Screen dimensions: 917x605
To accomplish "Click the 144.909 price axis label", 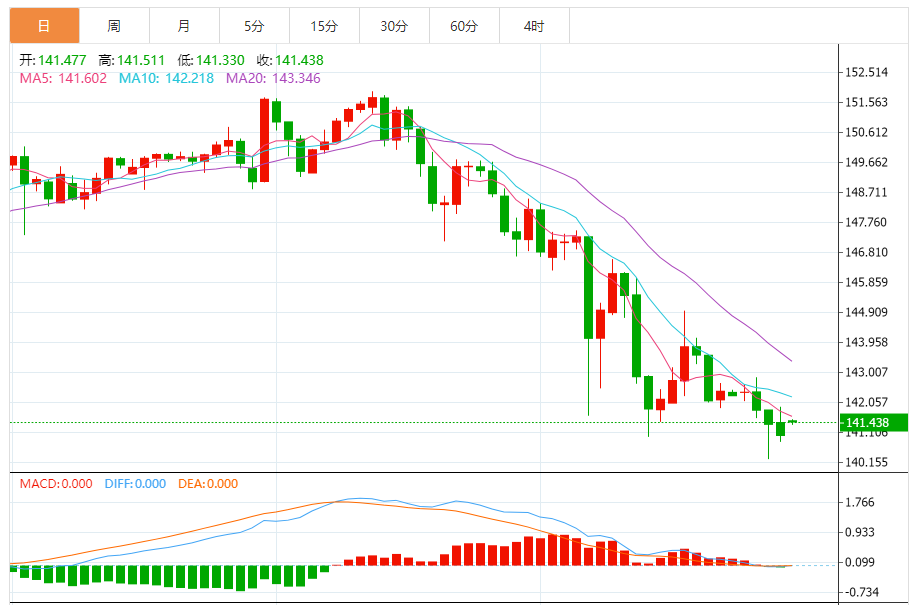I will 867,312.
